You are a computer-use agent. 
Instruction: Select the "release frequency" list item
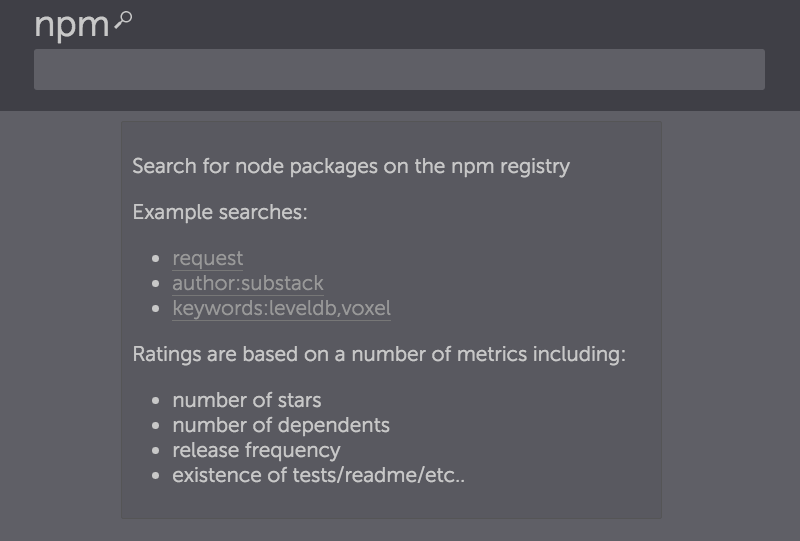[256, 451]
